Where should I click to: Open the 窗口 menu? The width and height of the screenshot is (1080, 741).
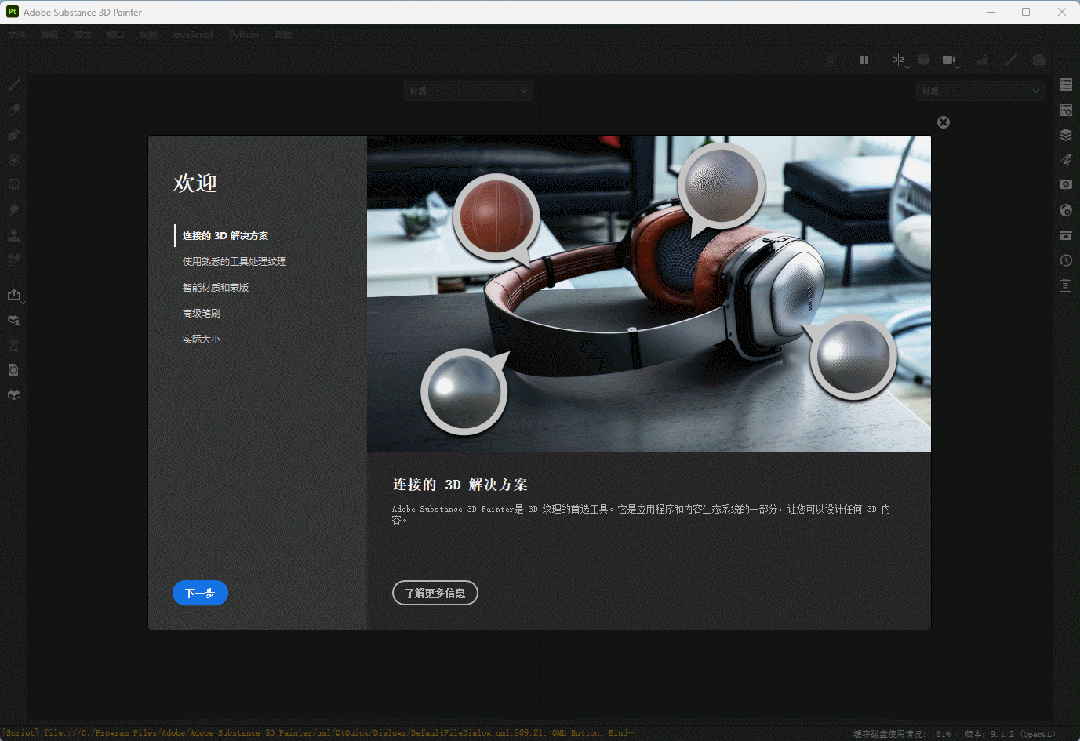pos(116,34)
